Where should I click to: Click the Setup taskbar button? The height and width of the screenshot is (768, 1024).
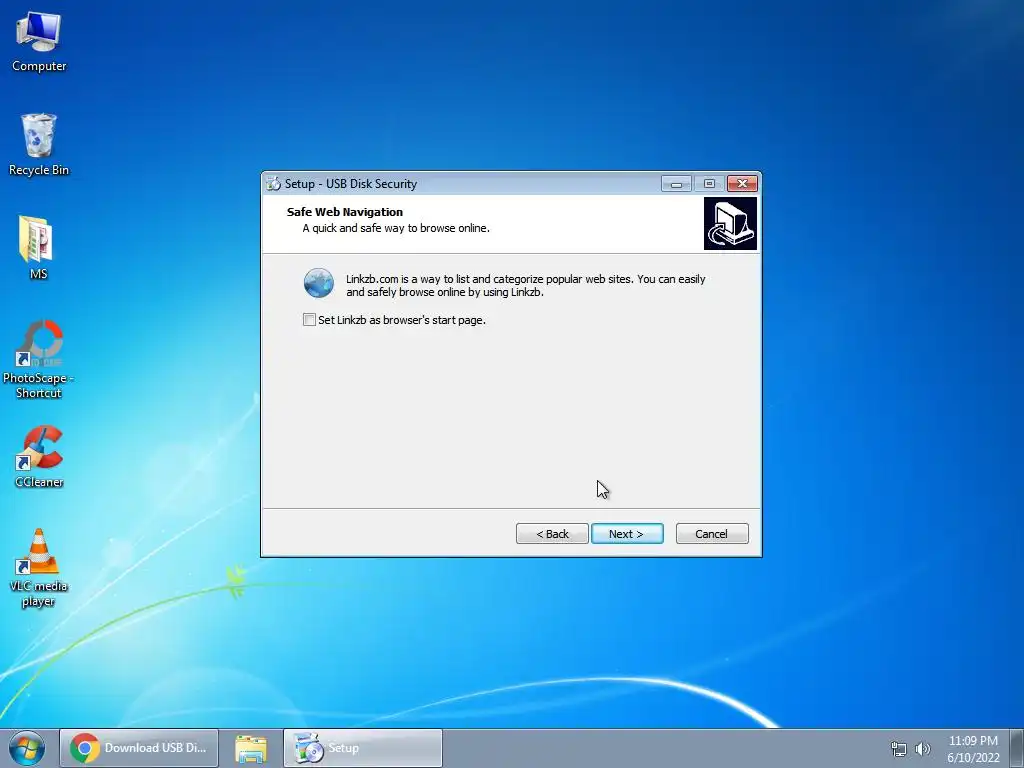coord(363,748)
